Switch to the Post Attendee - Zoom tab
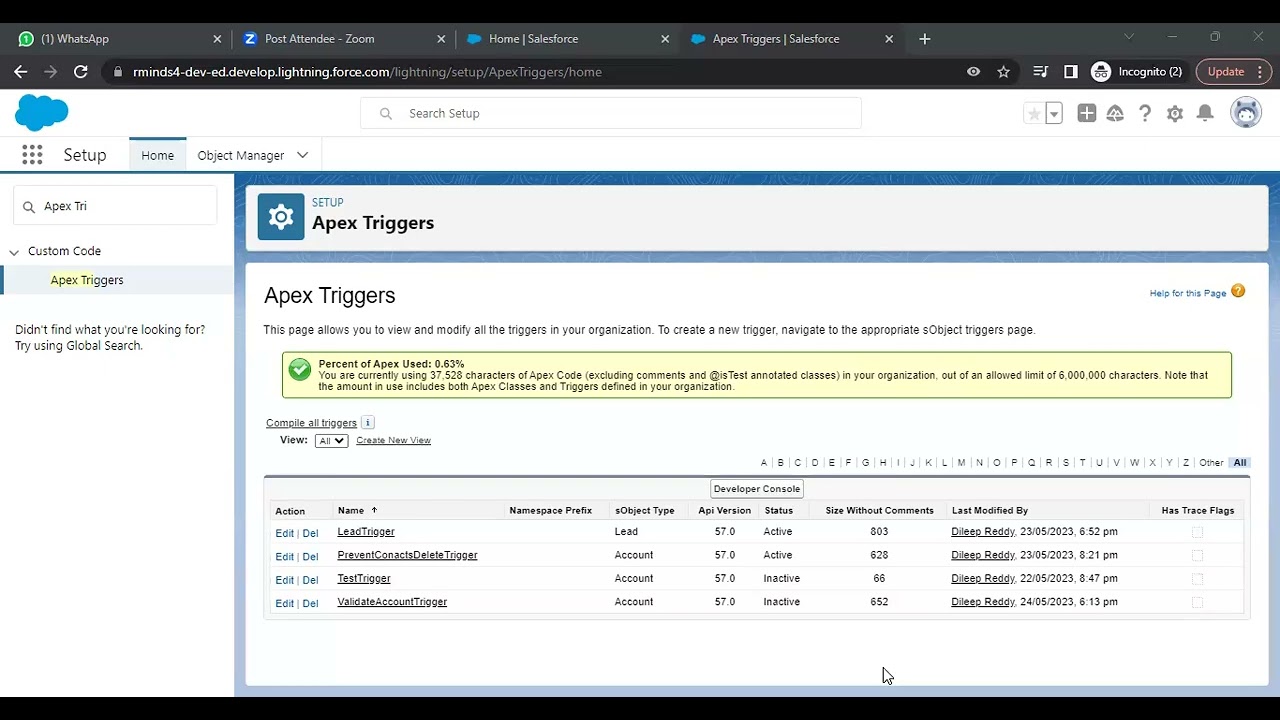This screenshot has width=1280, height=720. [x=344, y=39]
